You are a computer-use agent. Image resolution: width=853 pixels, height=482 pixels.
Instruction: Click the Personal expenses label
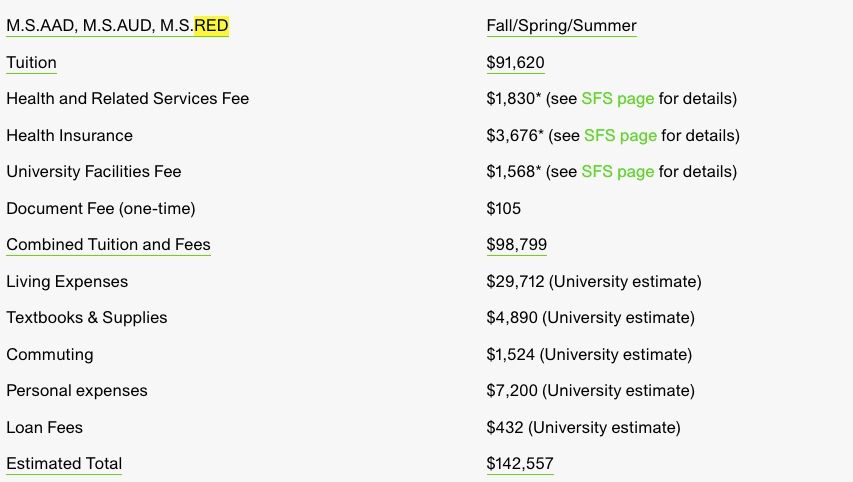tap(77, 391)
